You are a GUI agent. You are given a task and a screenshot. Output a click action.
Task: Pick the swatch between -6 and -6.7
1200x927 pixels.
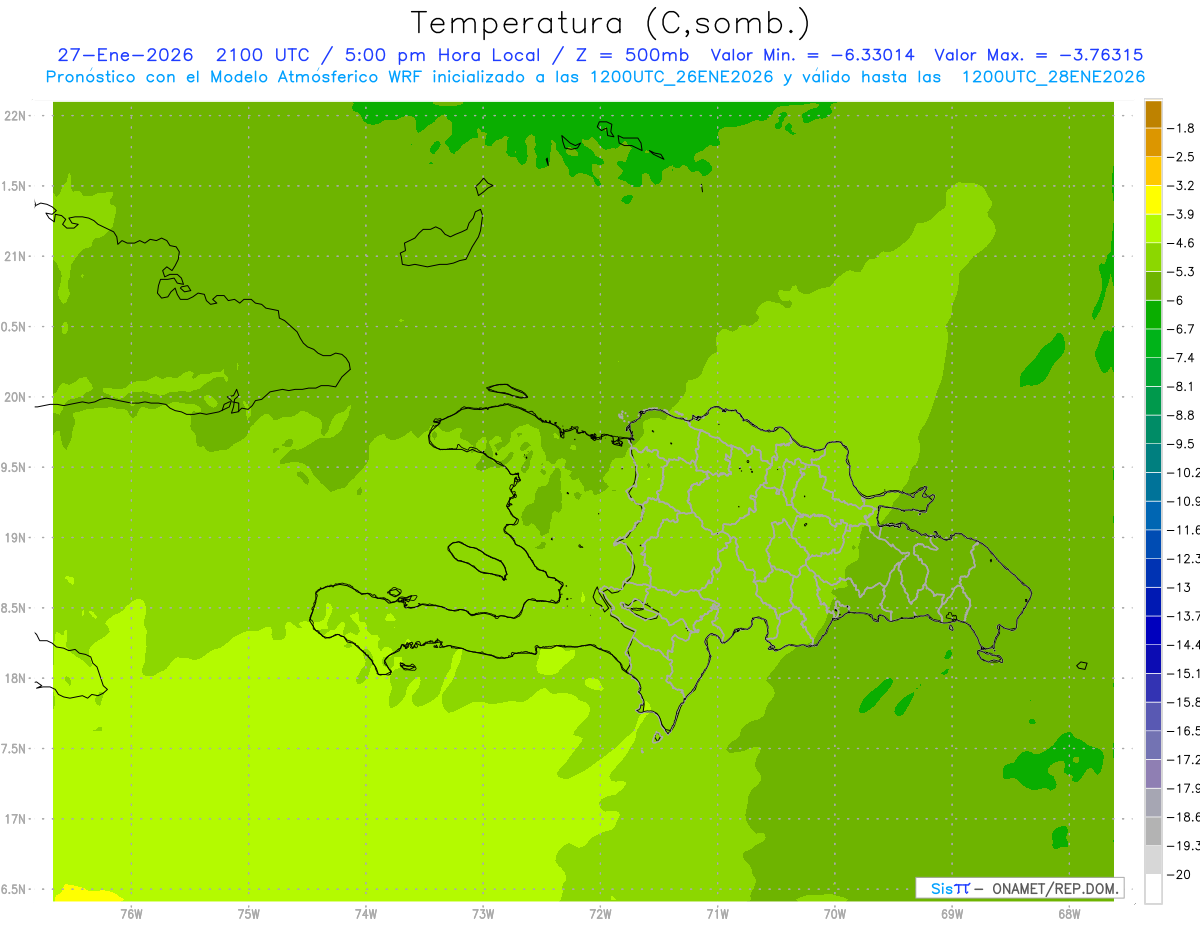1154,315
